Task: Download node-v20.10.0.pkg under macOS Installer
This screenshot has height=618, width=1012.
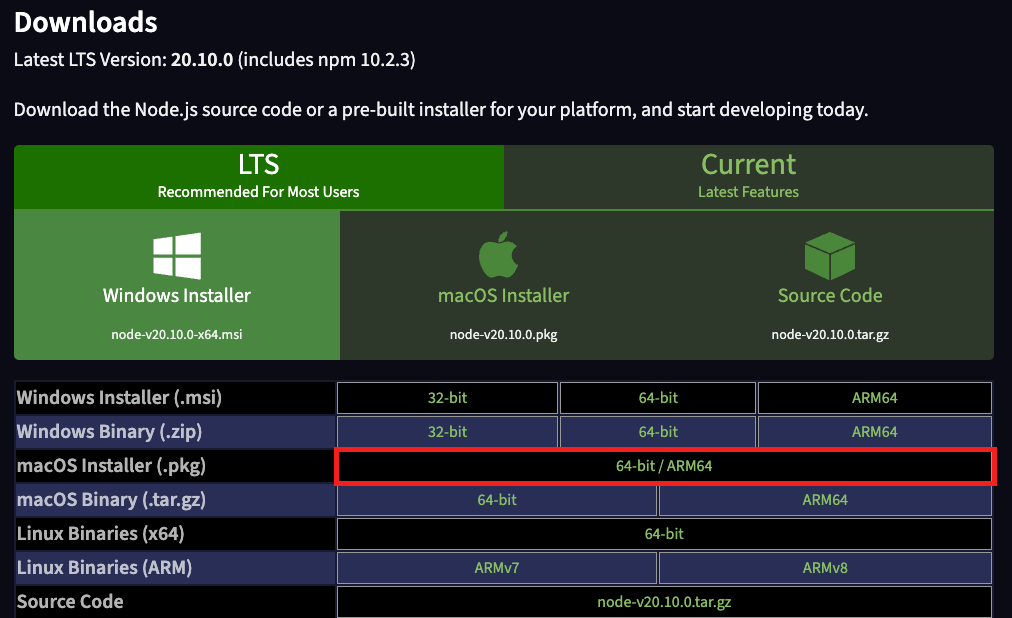Action: click(503, 334)
